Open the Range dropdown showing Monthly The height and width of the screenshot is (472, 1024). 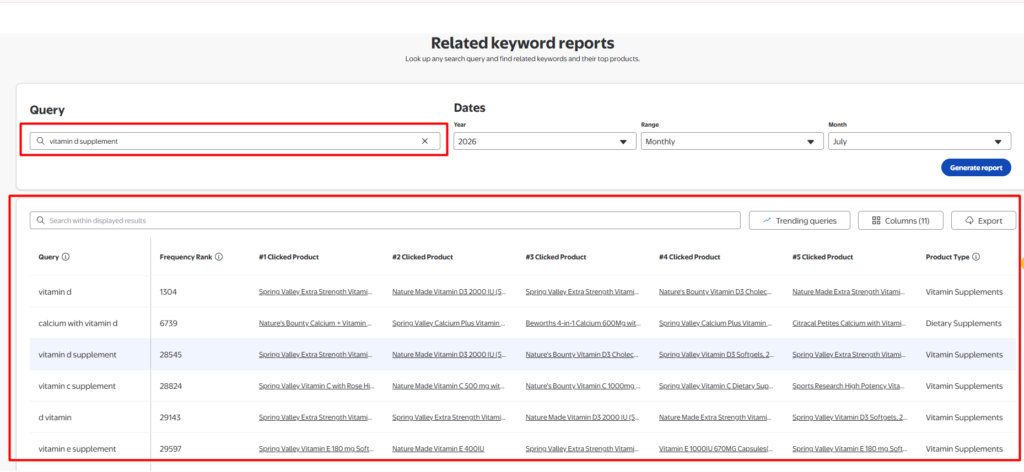point(732,141)
